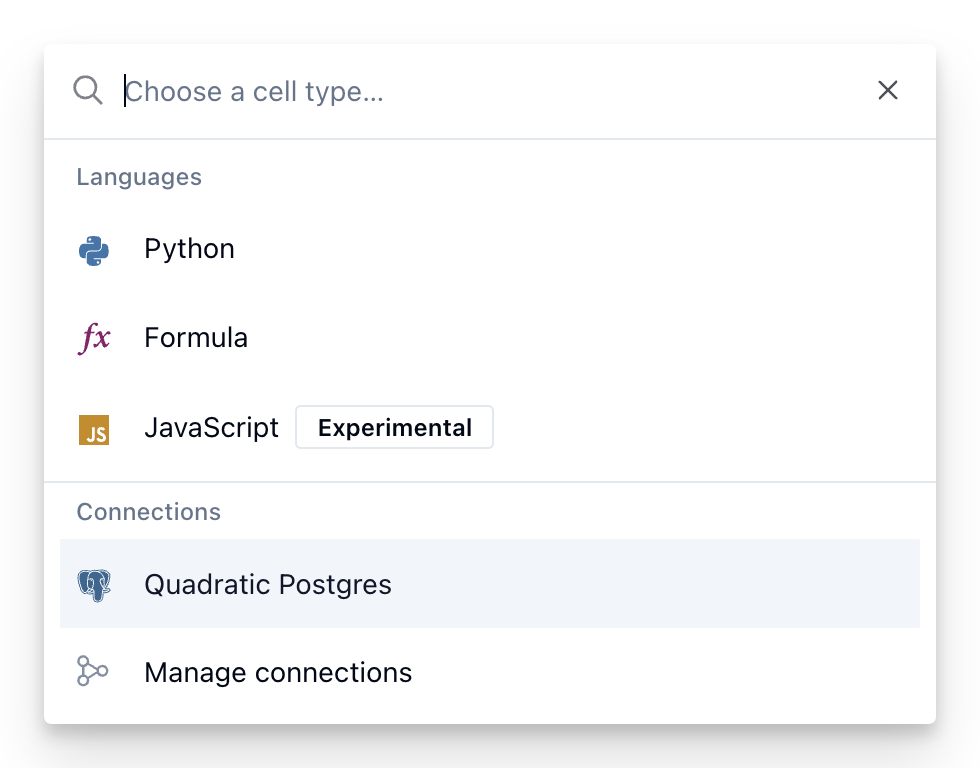Open Manage connections
Screen dimensions: 980x768
tap(278, 673)
